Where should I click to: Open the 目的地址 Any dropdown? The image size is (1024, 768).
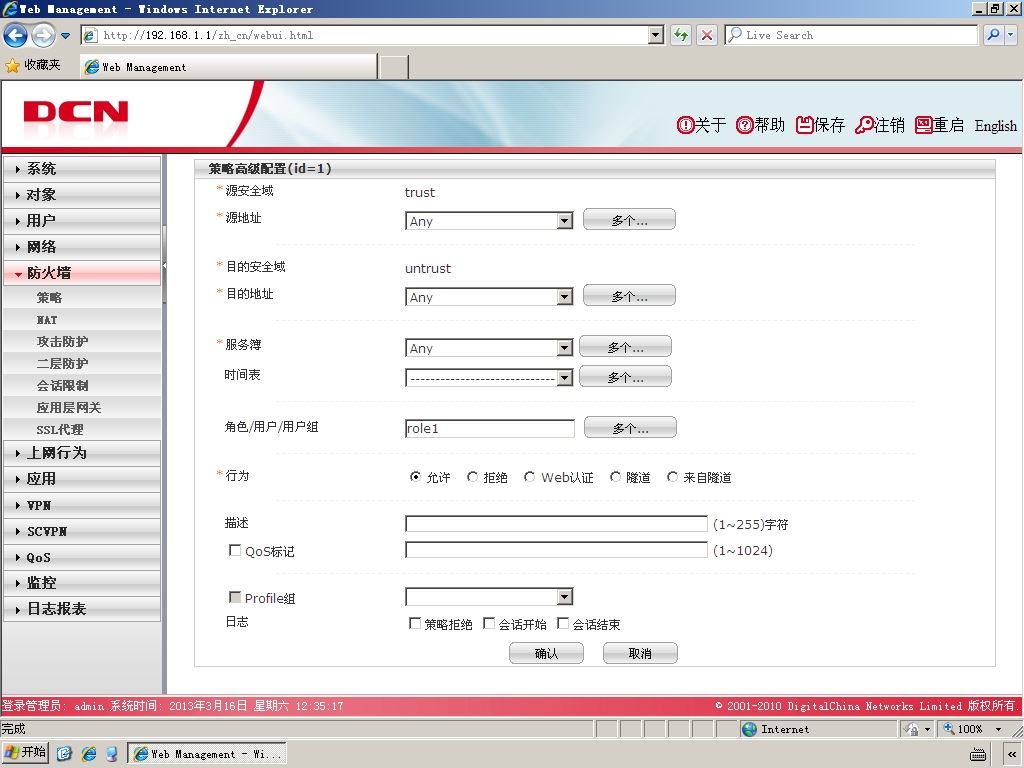489,296
